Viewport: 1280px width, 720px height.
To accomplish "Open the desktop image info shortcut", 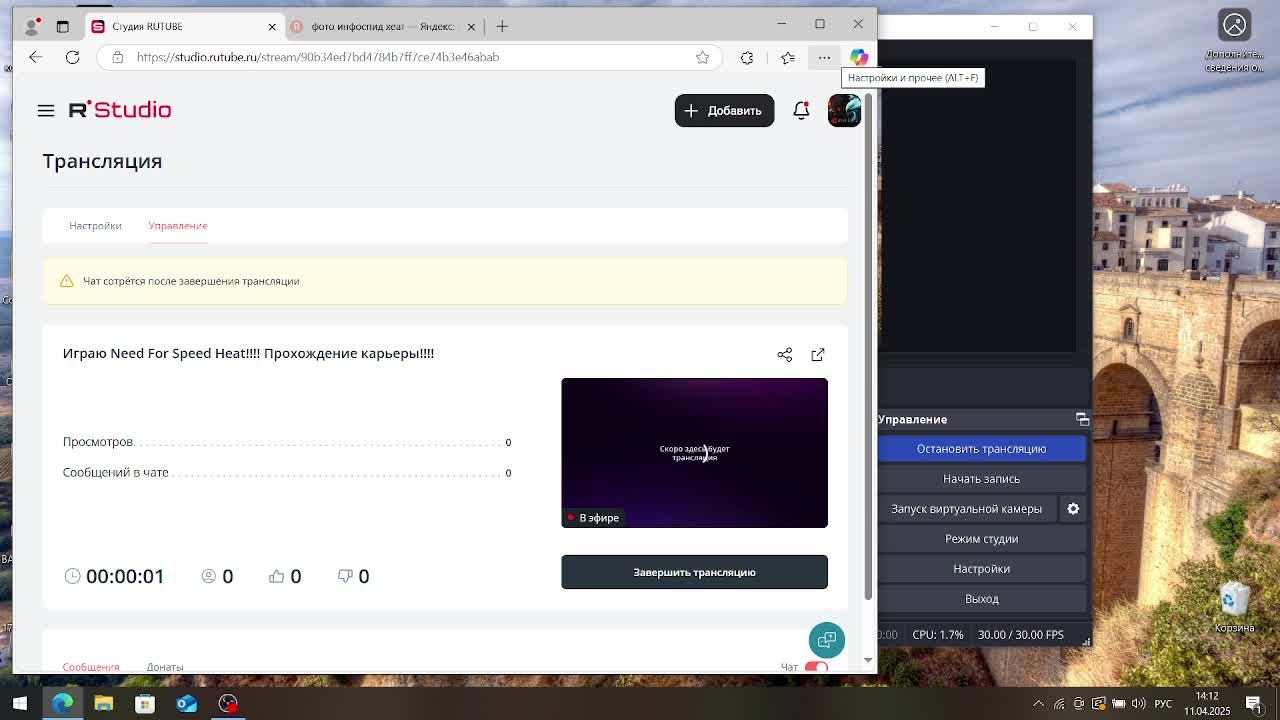I will point(1235,43).
